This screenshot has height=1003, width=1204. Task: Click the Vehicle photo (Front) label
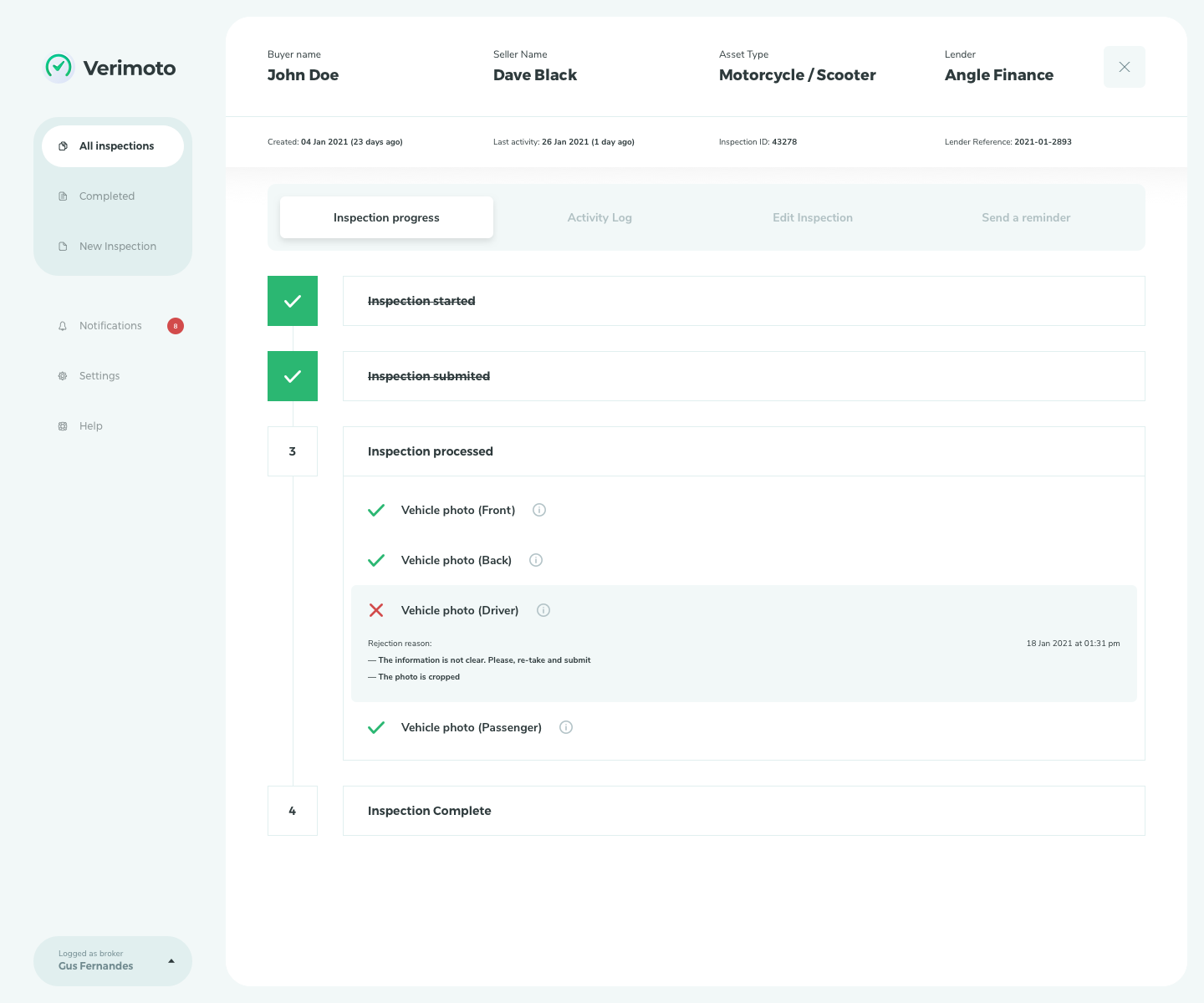(x=458, y=510)
